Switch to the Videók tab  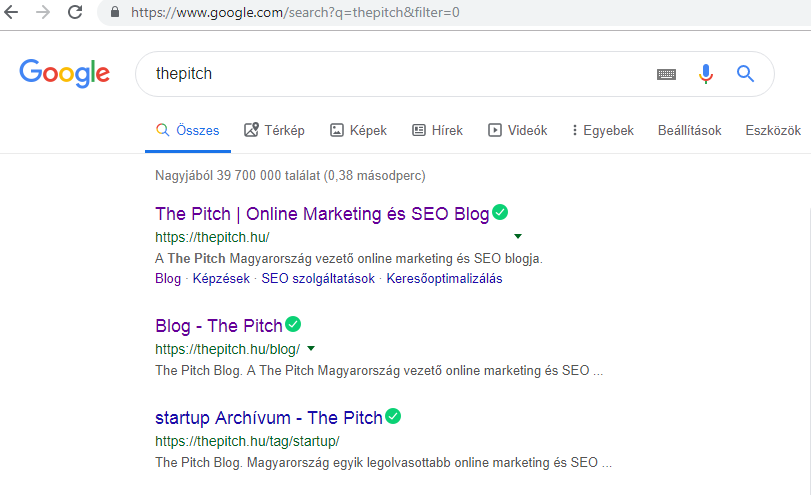[x=517, y=130]
